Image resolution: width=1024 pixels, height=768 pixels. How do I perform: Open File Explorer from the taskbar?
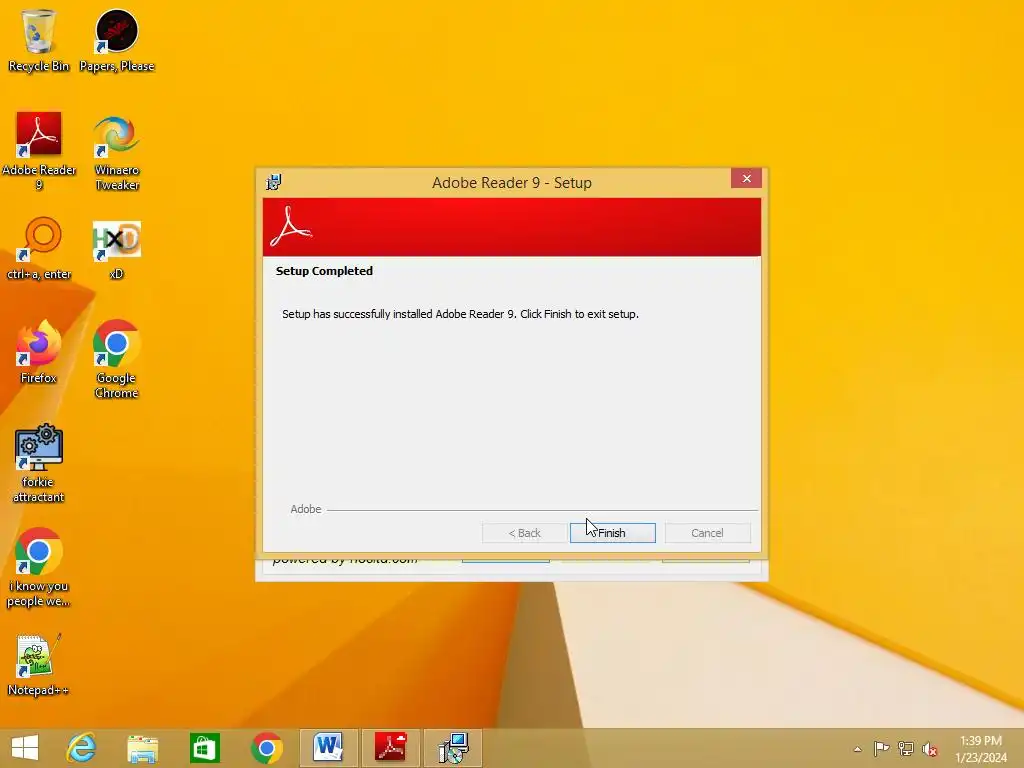pos(142,748)
